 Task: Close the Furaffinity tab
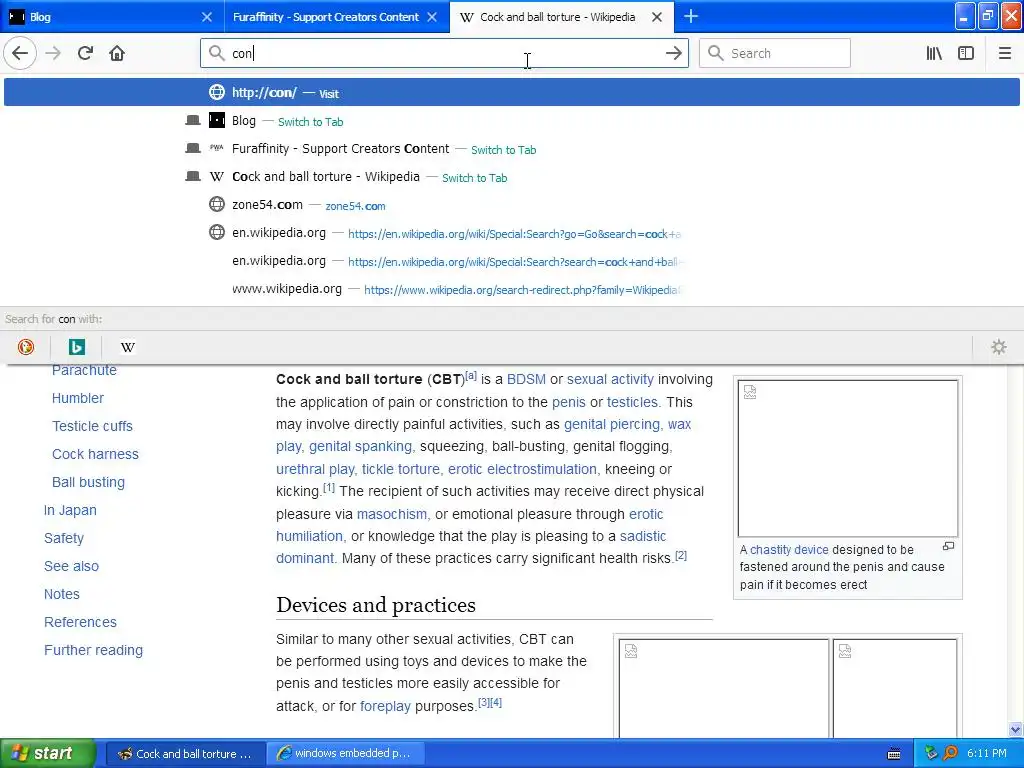432,17
